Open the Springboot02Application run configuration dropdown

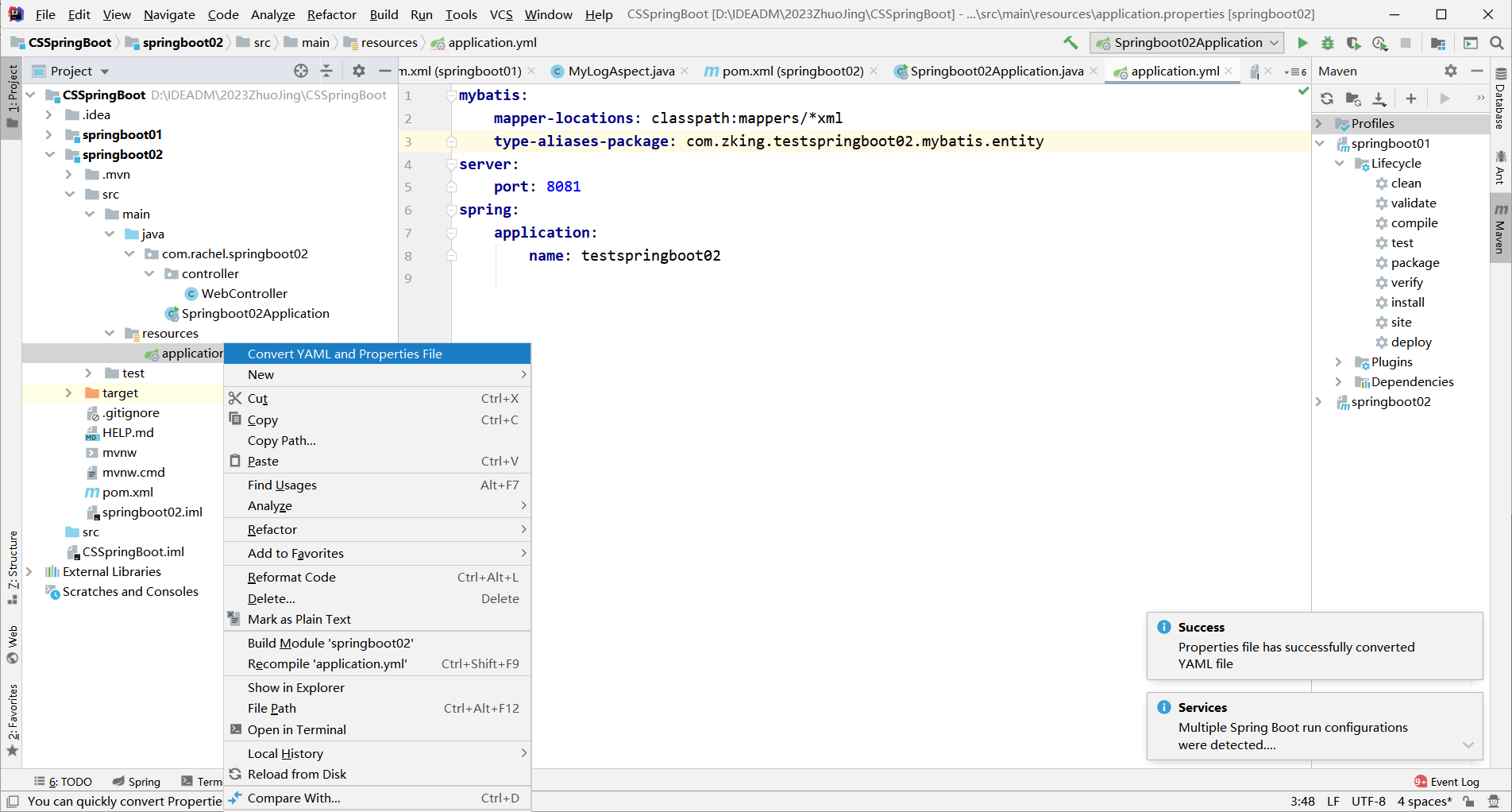click(x=1186, y=43)
